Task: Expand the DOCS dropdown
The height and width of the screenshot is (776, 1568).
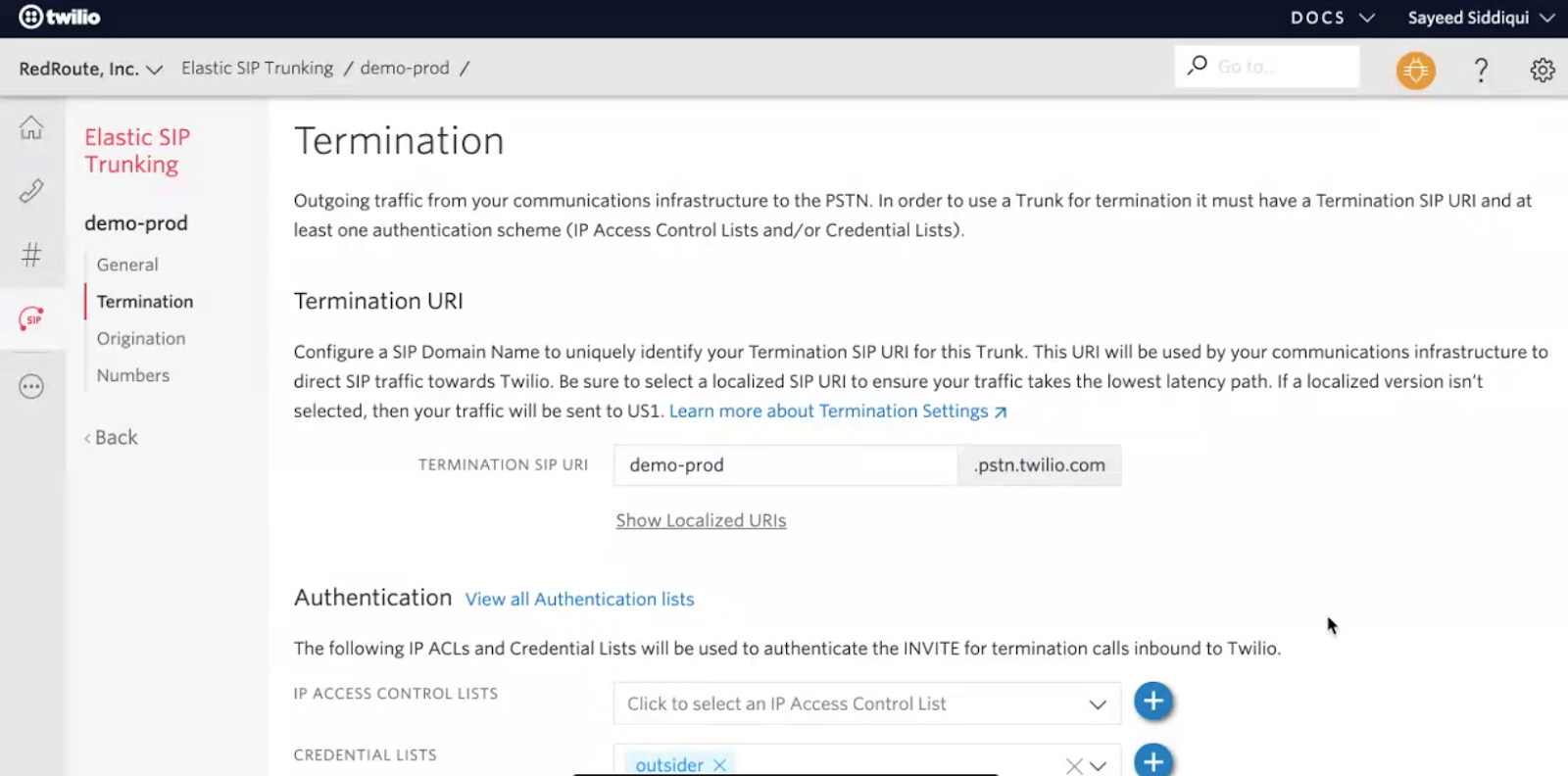Action: coord(1333,18)
